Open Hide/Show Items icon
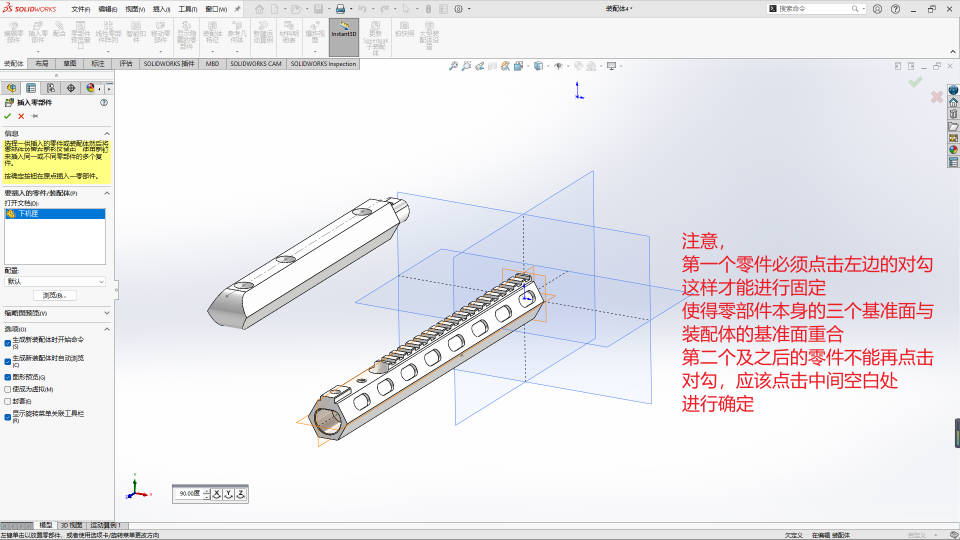 tap(558, 66)
